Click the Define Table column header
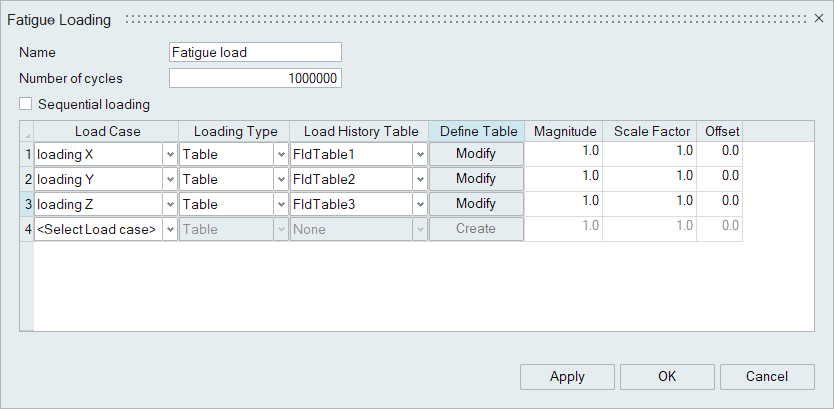834x409 pixels. 478,131
